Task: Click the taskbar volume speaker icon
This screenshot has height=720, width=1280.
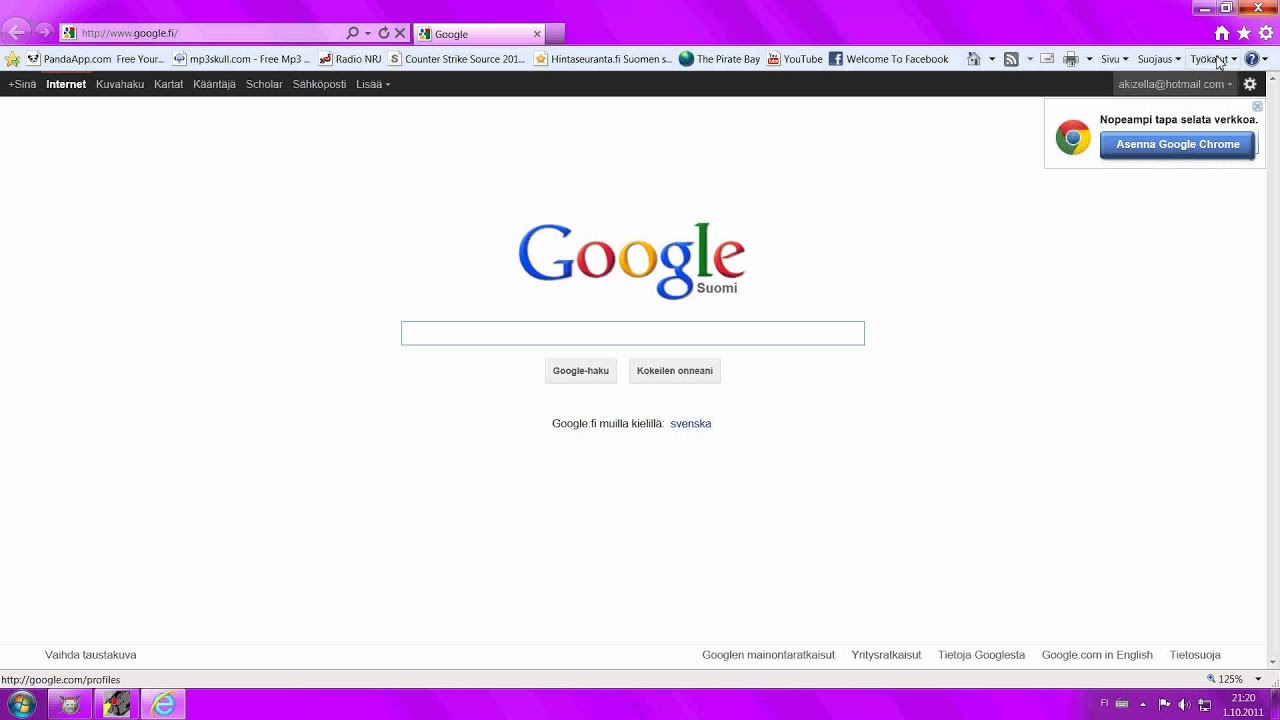Action: pos(1184,704)
